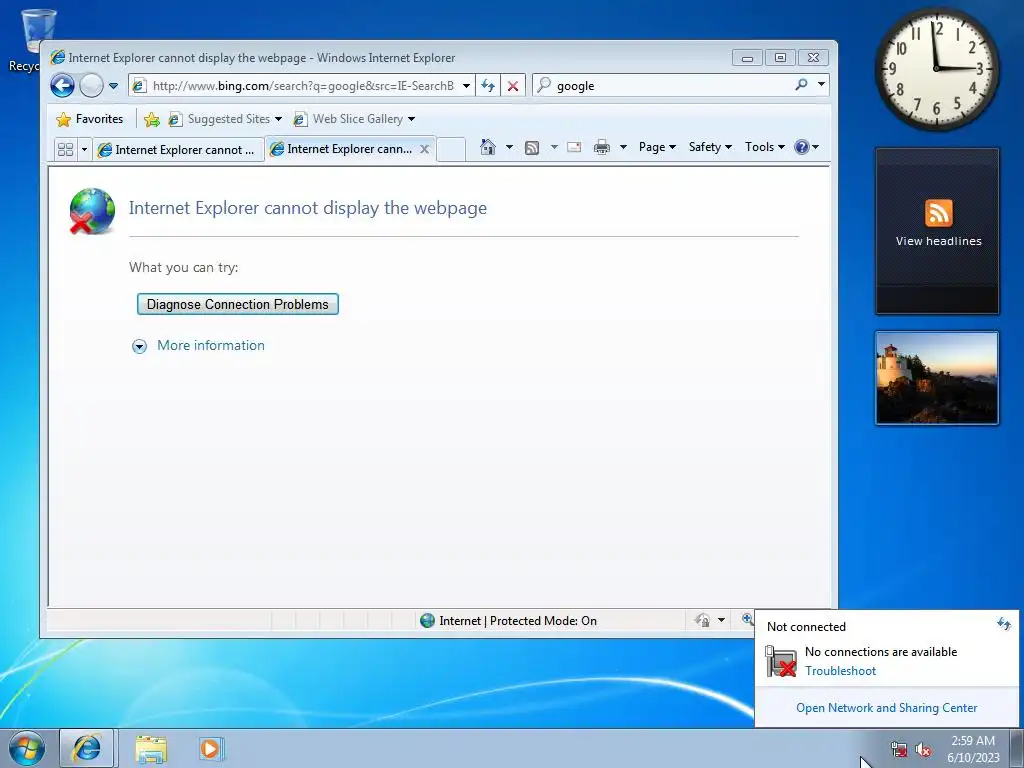Open a new tab button
Image resolution: width=1024 pixels, height=768 pixels.
point(451,150)
